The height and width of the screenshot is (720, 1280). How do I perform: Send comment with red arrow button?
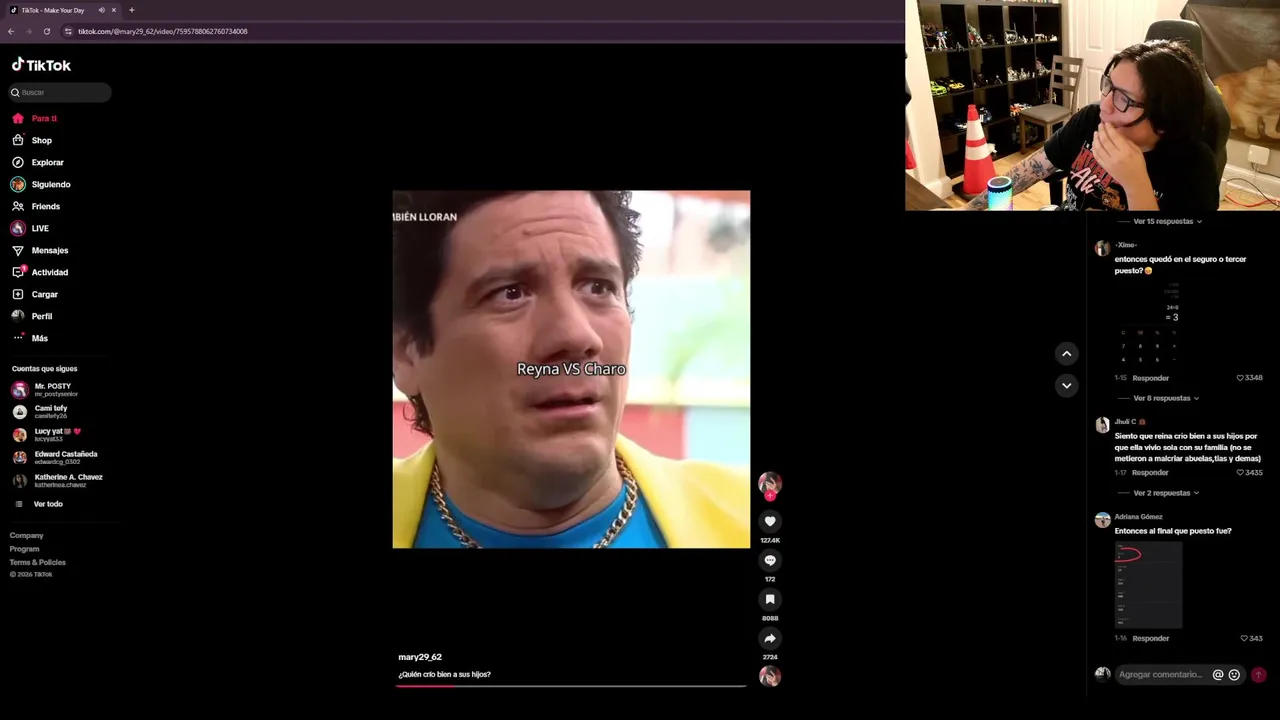coord(1258,675)
